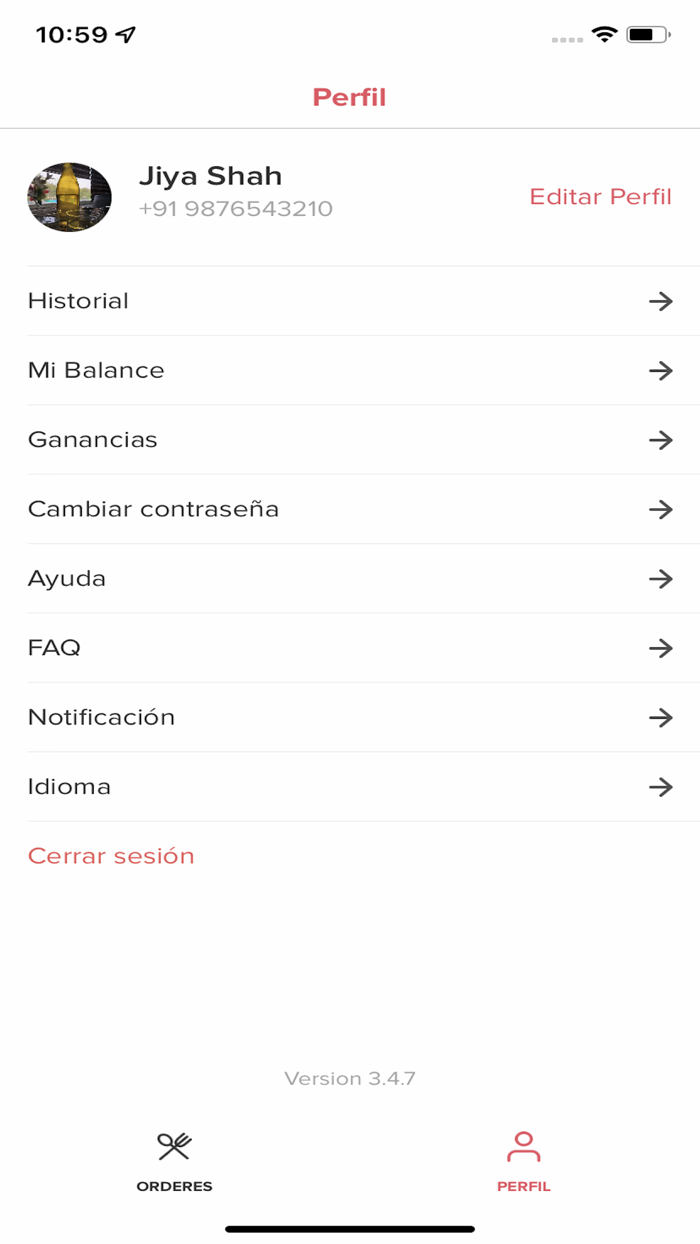Tap the arrow icon beside Ayuda
Image resolution: width=700 pixels, height=1244 pixels.
pyautogui.click(x=660, y=578)
